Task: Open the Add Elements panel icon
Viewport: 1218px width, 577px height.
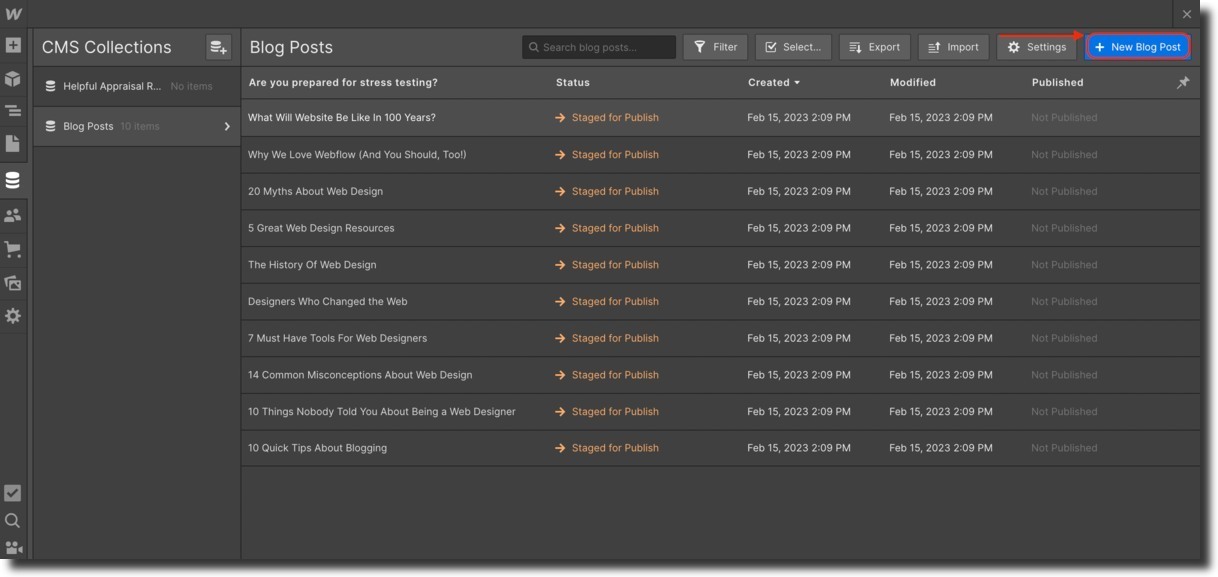Action: coord(13,46)
